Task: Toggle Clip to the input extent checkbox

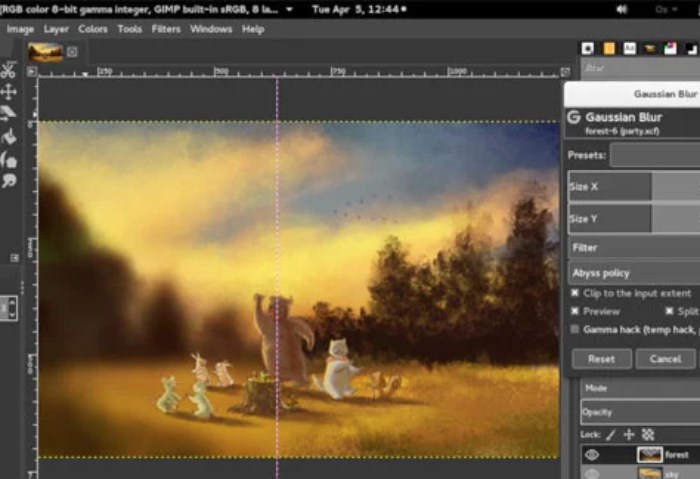Action: tap(575, 293)
